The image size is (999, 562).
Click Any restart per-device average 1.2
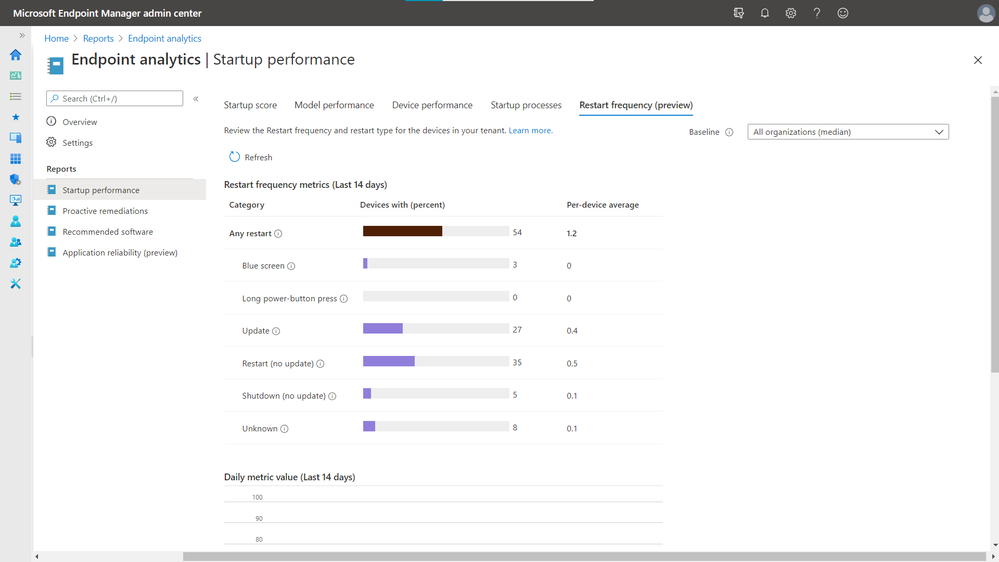(x=571, y=233)
